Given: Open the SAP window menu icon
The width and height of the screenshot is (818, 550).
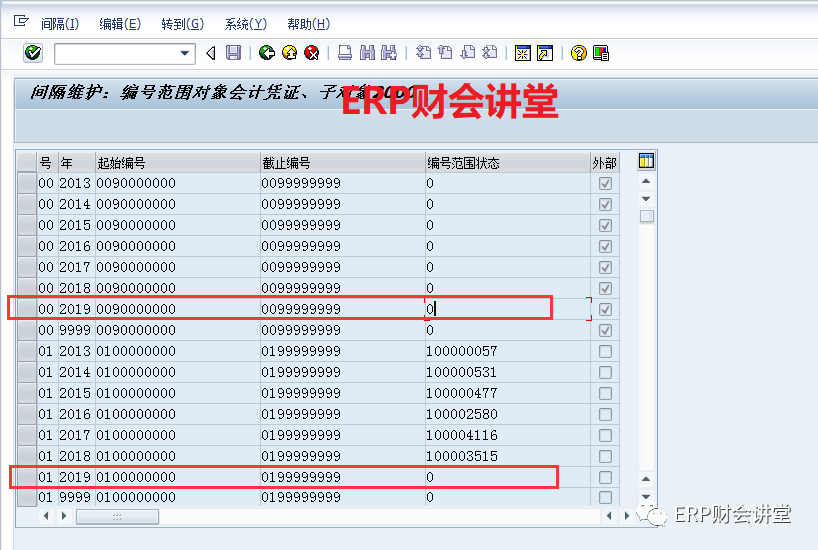Looking at the screenshot, I should coord(21,22).
